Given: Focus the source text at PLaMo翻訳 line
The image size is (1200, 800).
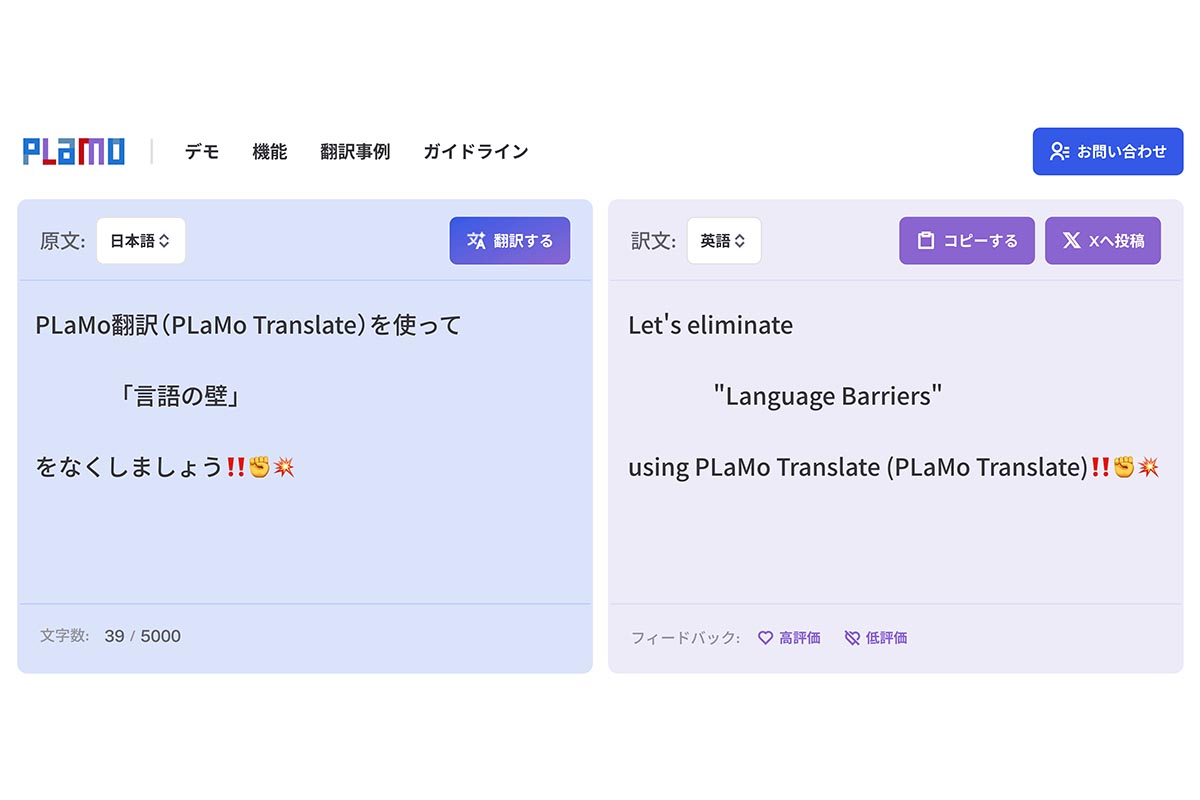Looking at the screenshot, I should [248, 326].
